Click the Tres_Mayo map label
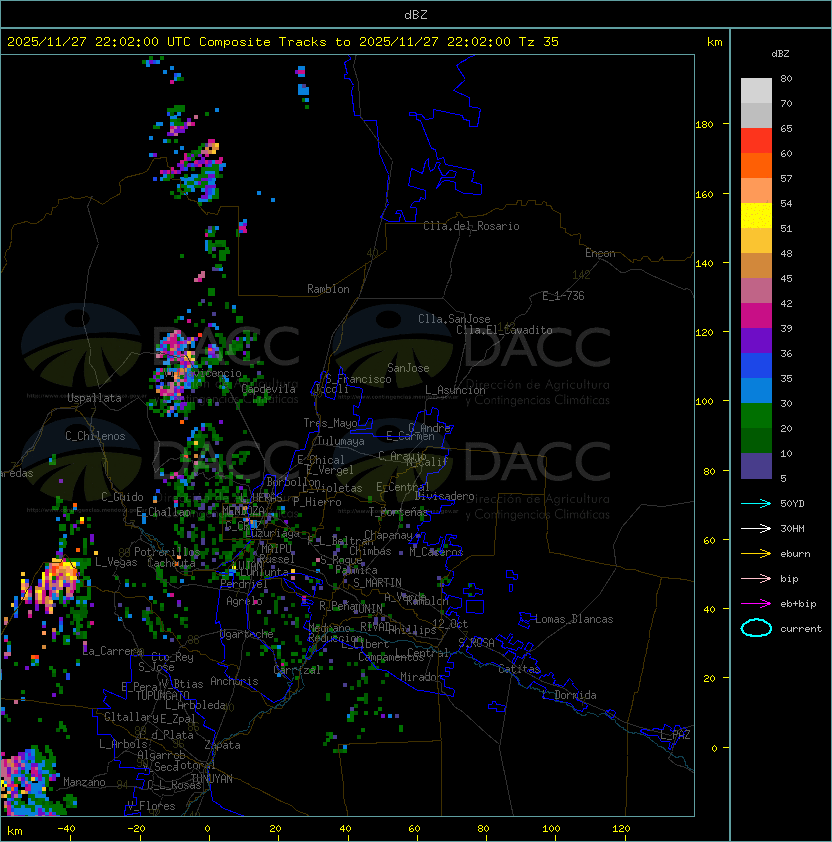Viewport: 832px width, 842px height. tap(330, 423)
